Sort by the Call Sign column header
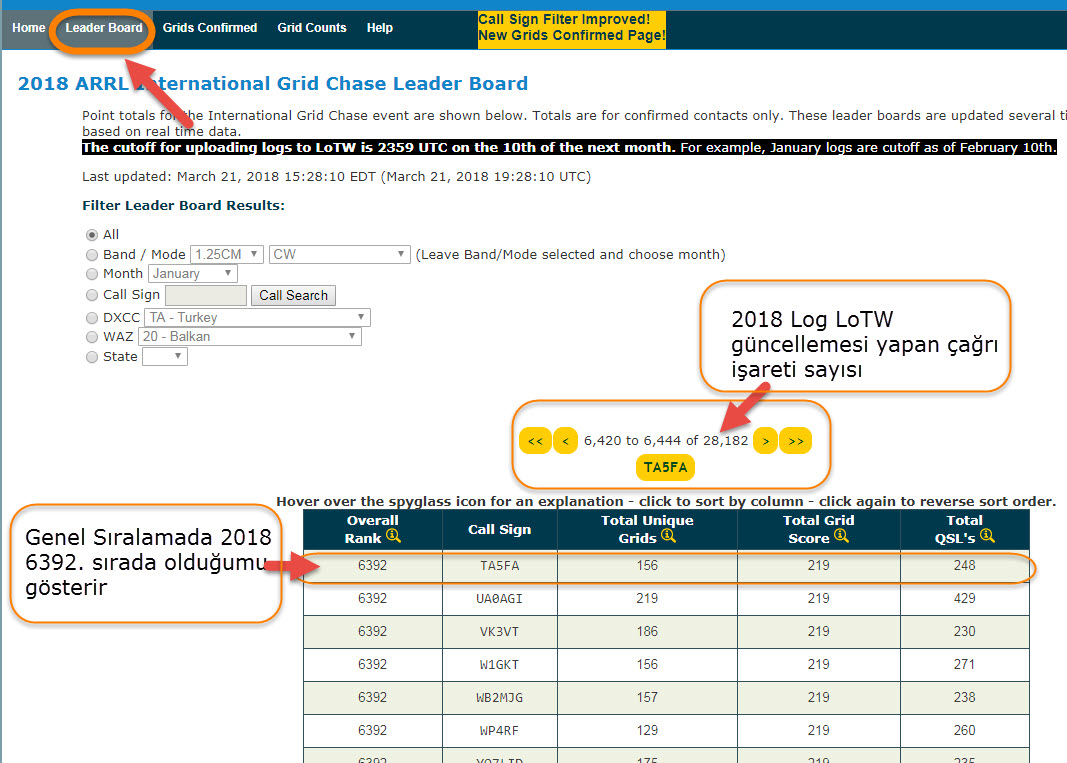This screenshot has height=763, width=1067. 499,530
